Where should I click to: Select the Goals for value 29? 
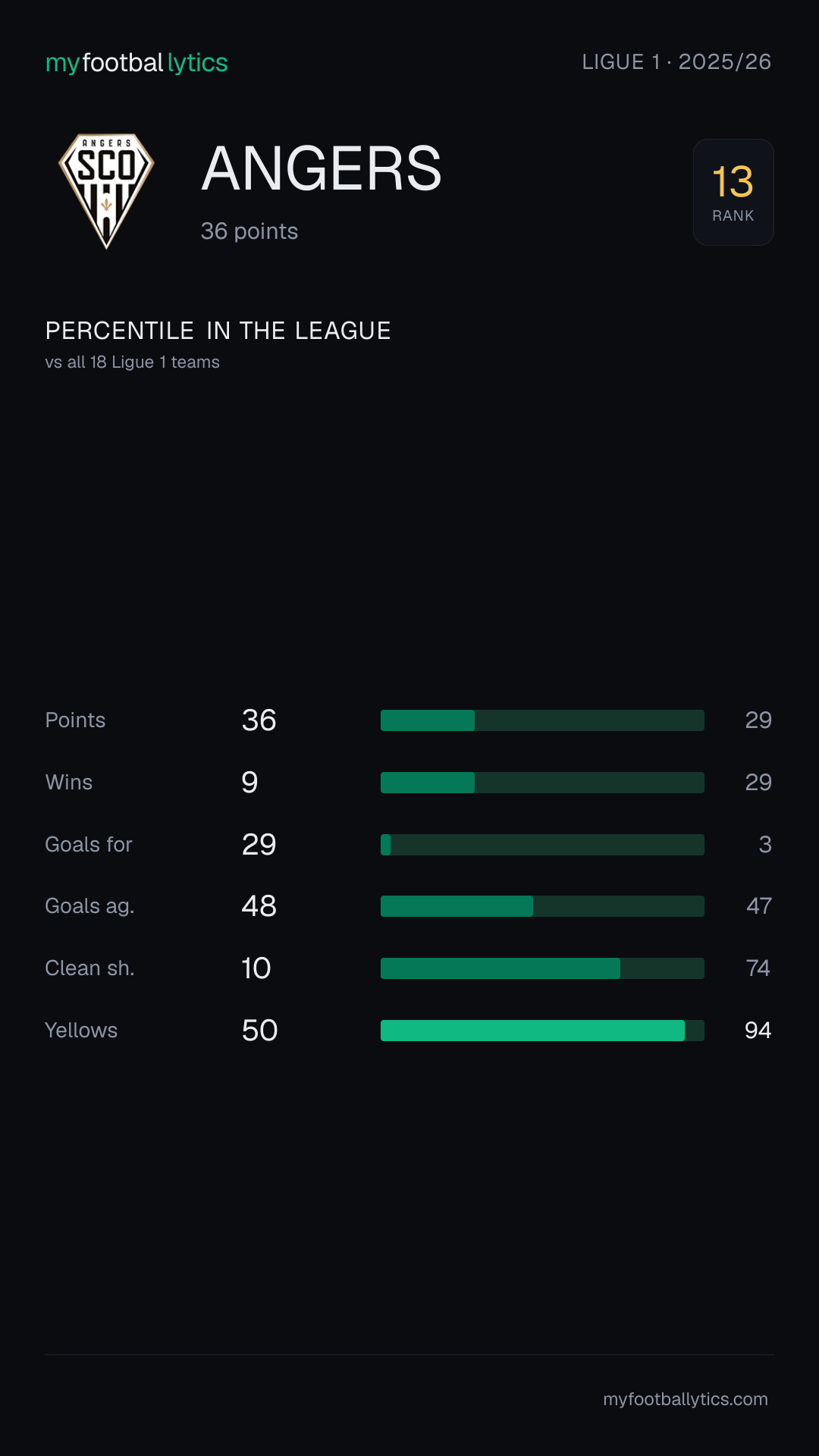tap(259, 845)
